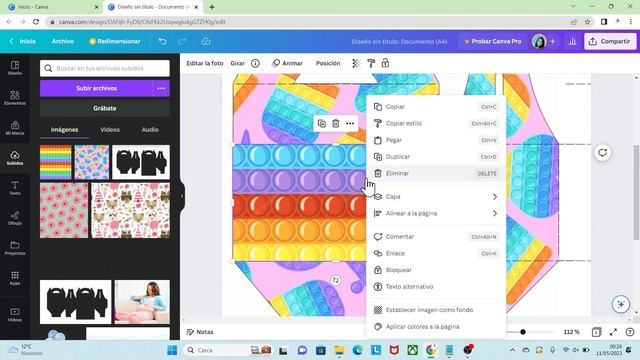The height and width of the screenshot is (360, 640).
Task: Select Texto alternativo from context menu
Action: point(436,287)
